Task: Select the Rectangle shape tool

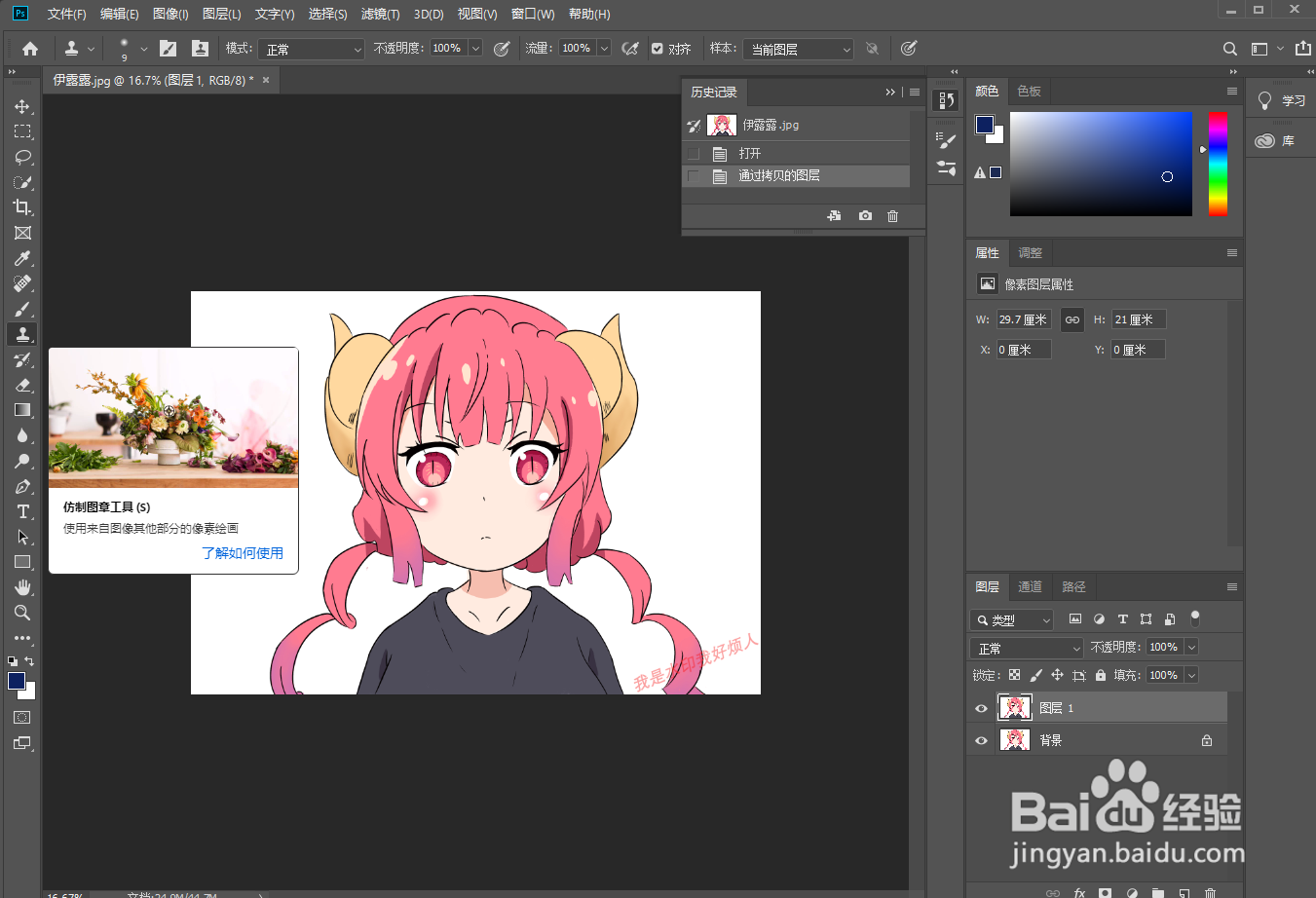Action: tap(22, 562)
